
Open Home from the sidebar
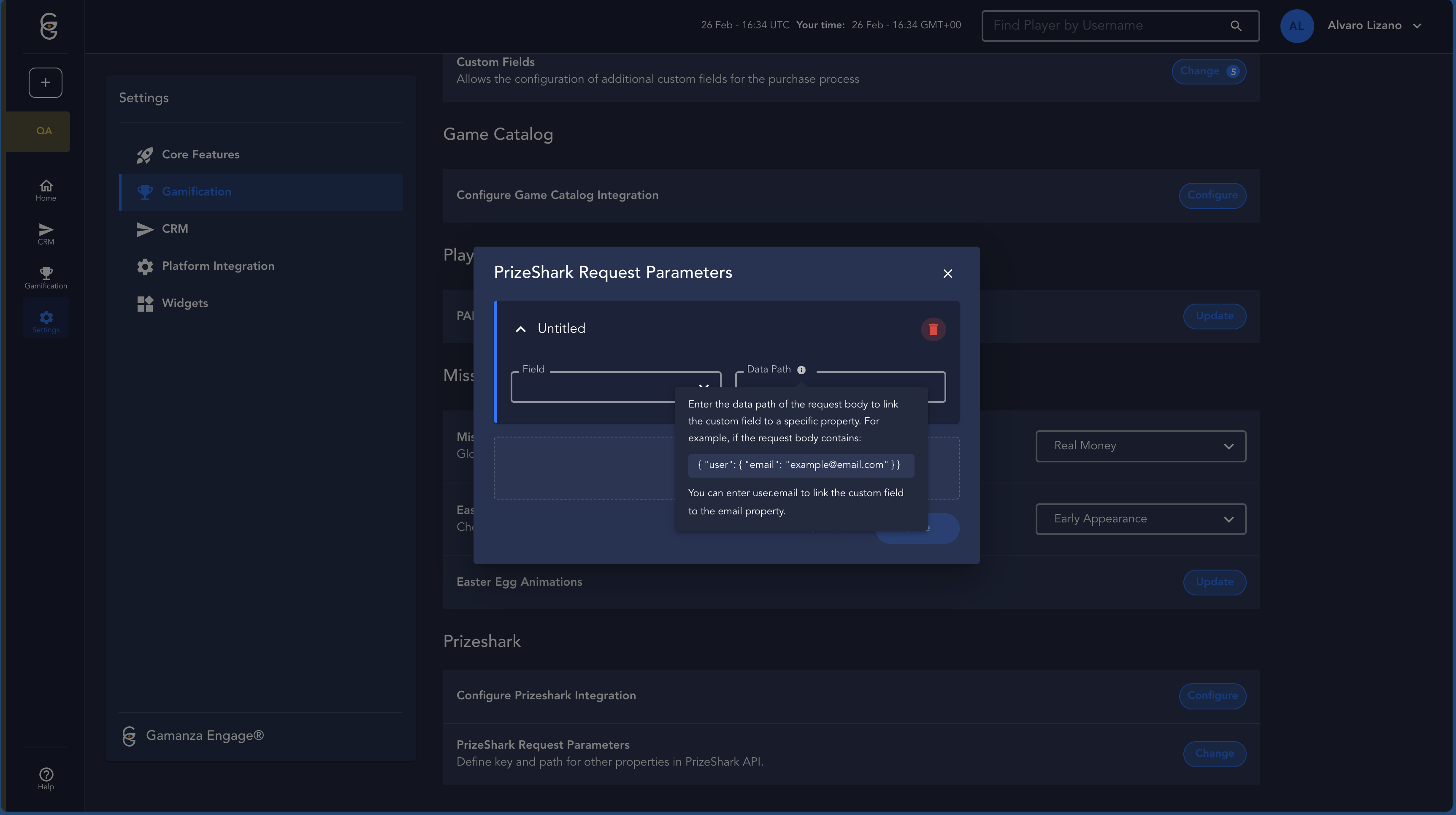pyautogui.click(x=46, y=190)
